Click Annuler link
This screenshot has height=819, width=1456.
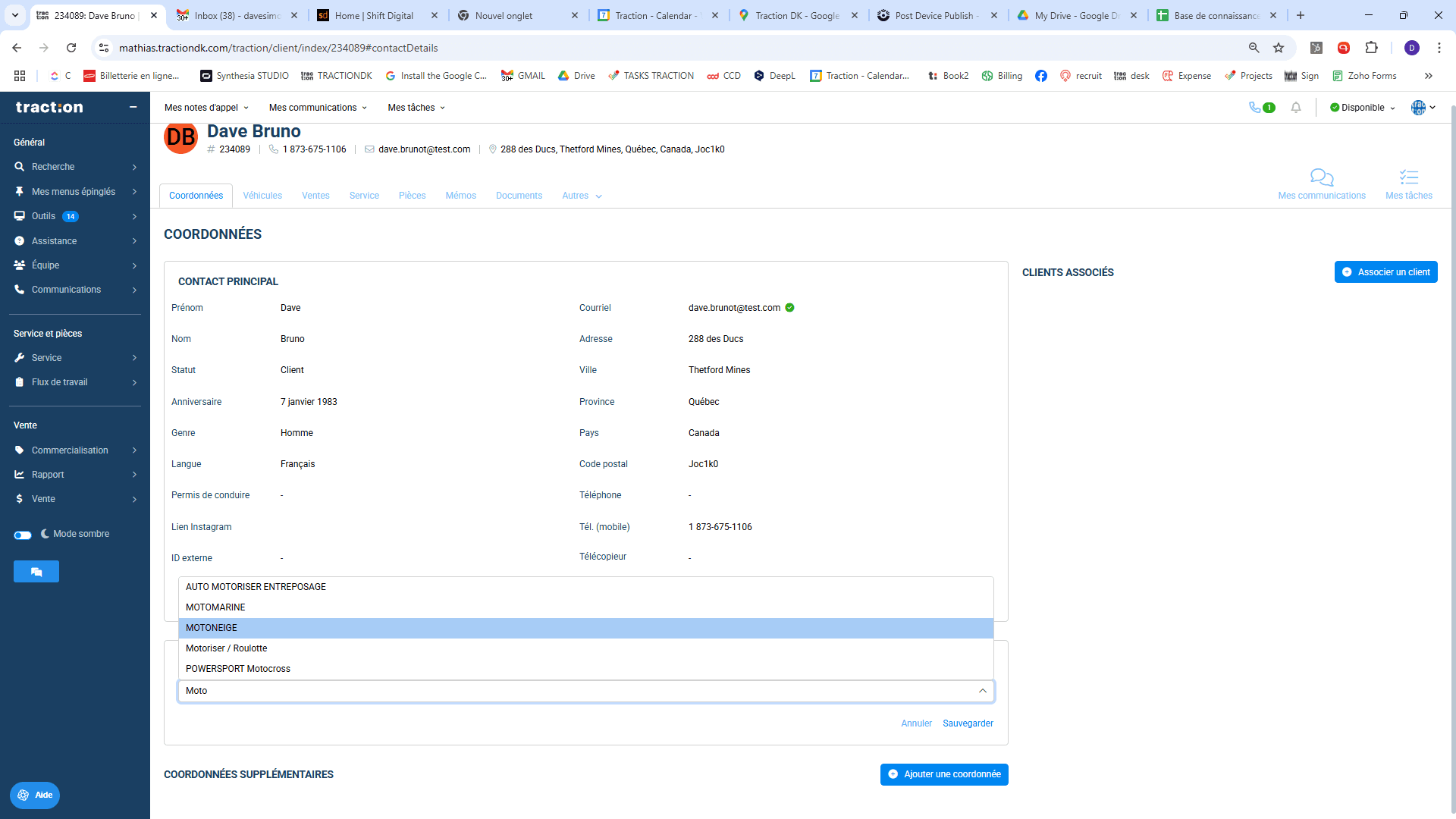pos(916,723)
